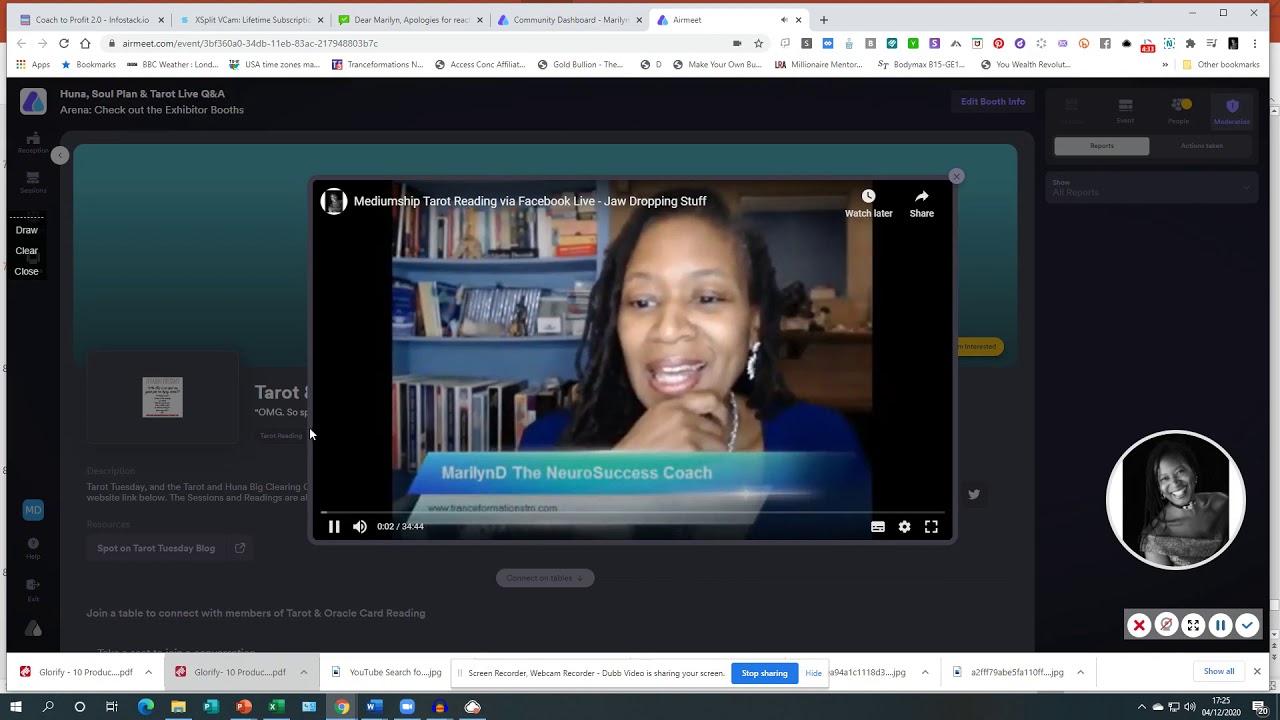1280x720 pixels.
Task: Click Edit Booth Info button
Action: (993, 101)
